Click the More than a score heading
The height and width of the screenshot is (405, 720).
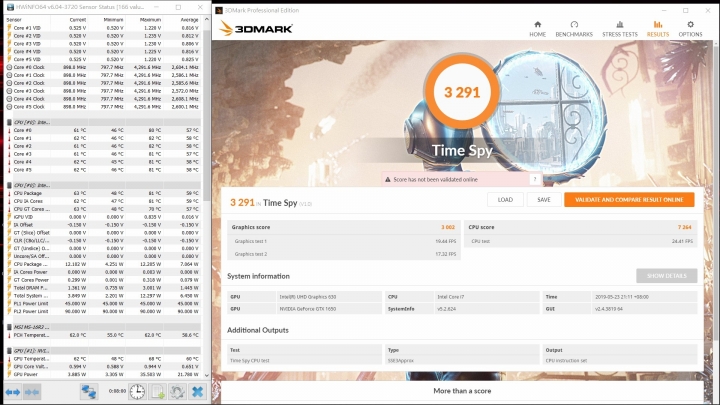(x=462, y=391)
